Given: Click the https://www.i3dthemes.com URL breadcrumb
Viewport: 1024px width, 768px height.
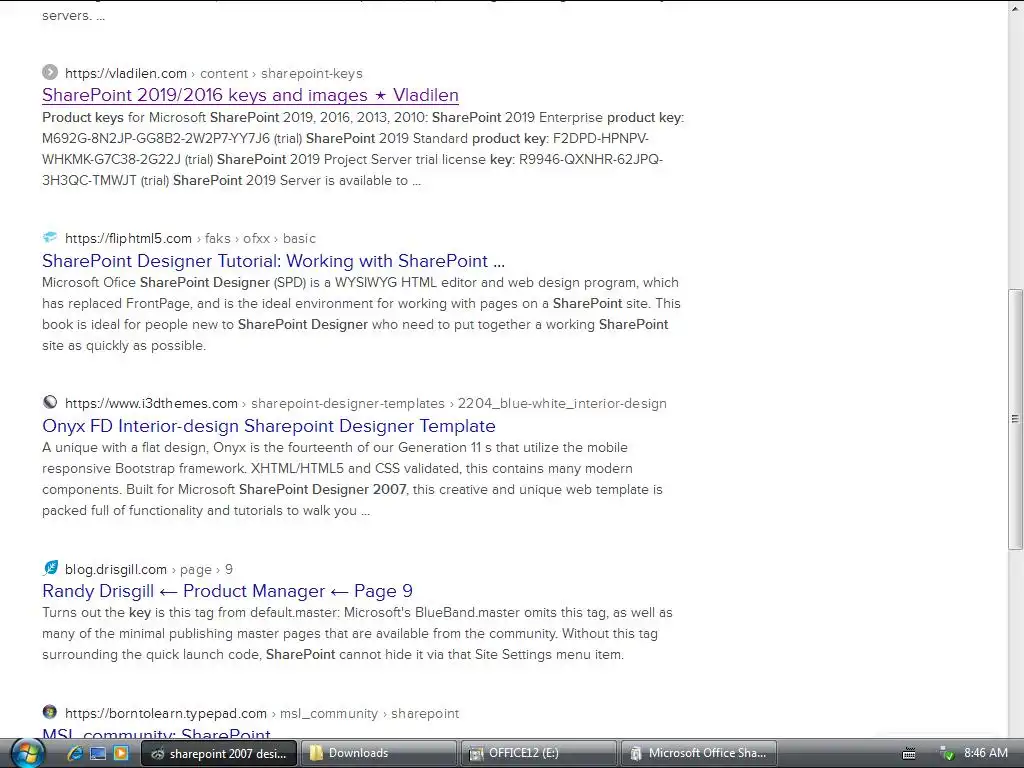Looking at the screenshot, I should pyautogui.click(x=151, y=404).
